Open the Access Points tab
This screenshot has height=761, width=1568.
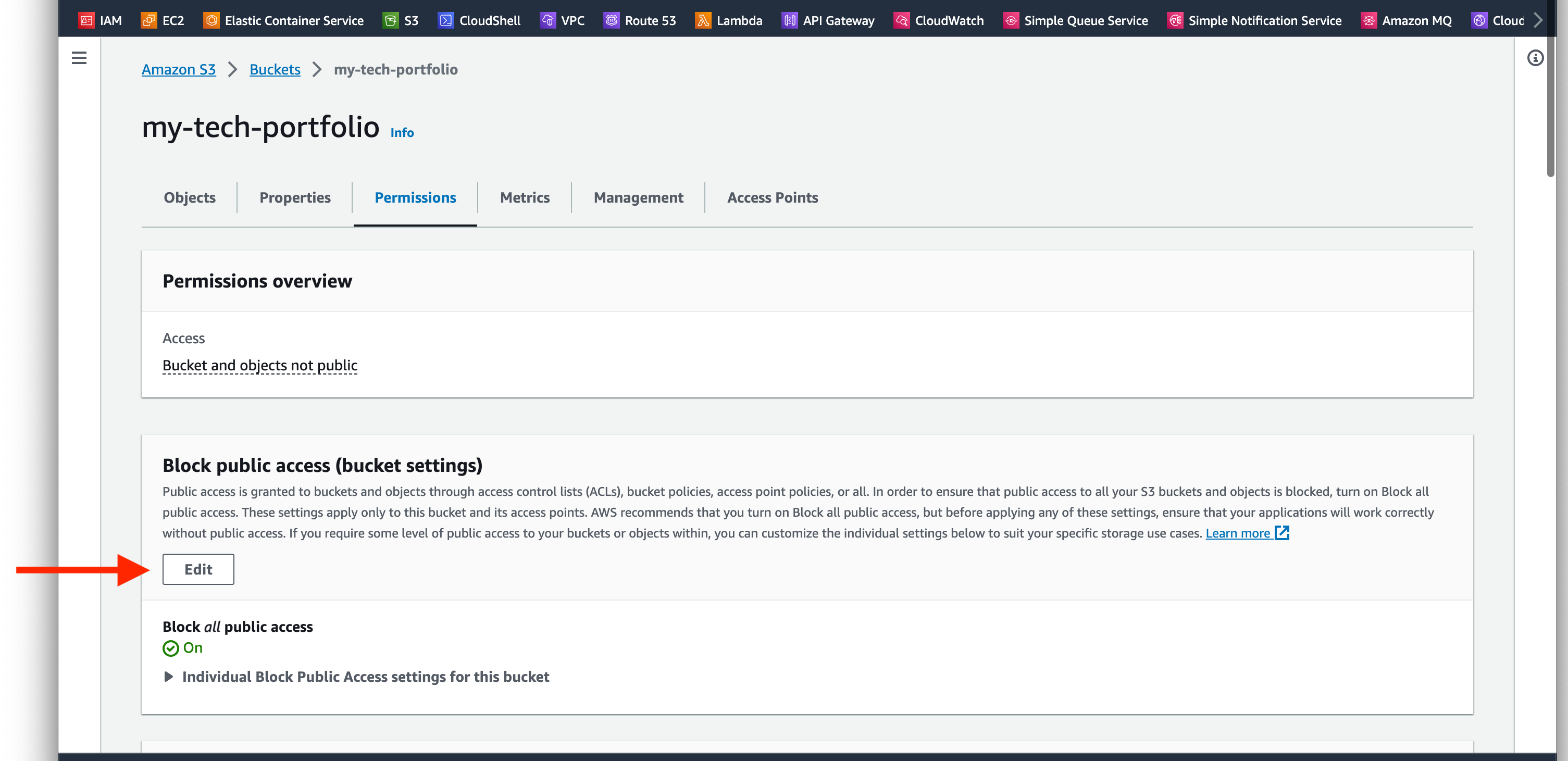point(773,197)
